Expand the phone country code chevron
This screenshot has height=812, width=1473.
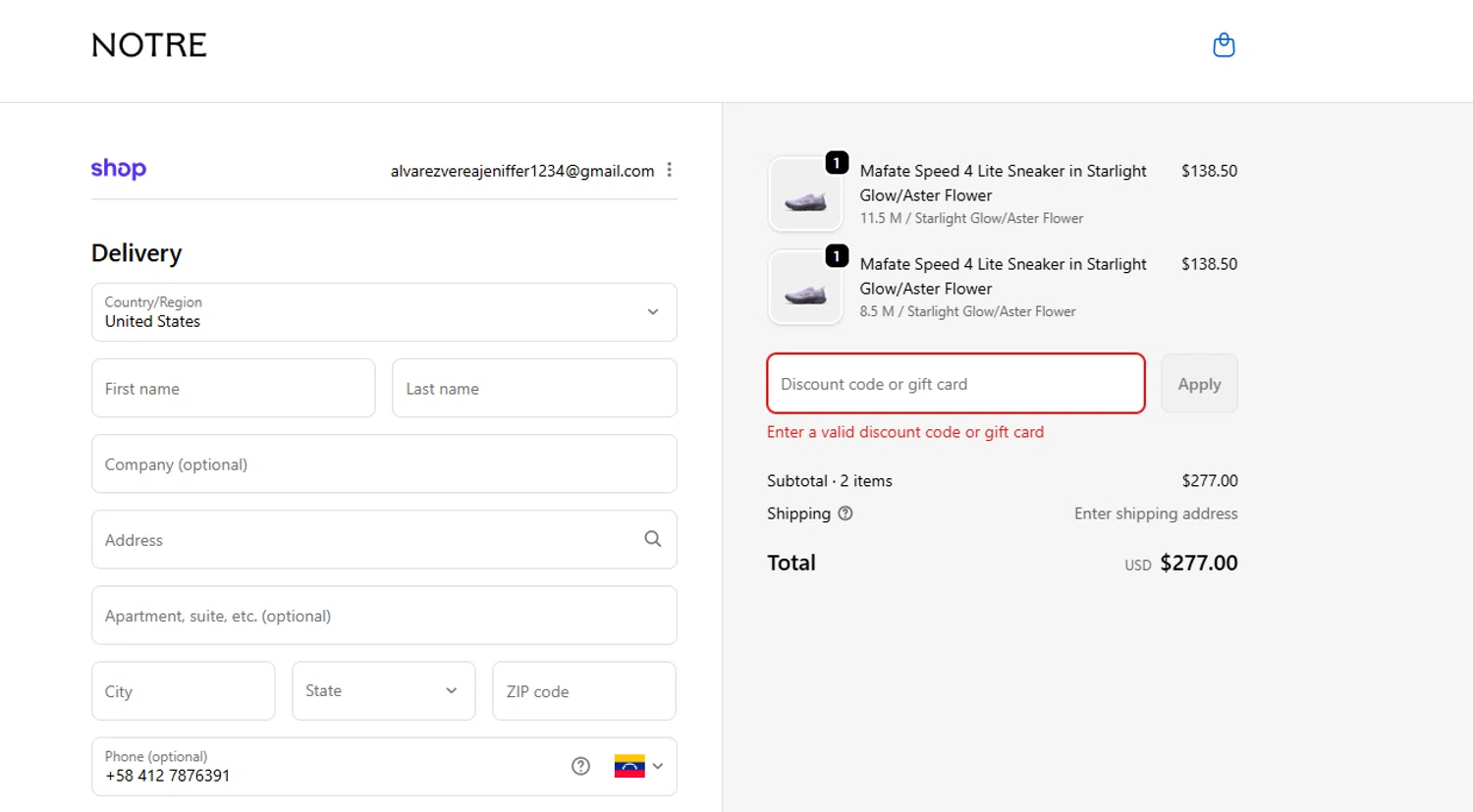click(x=658, y=766)
